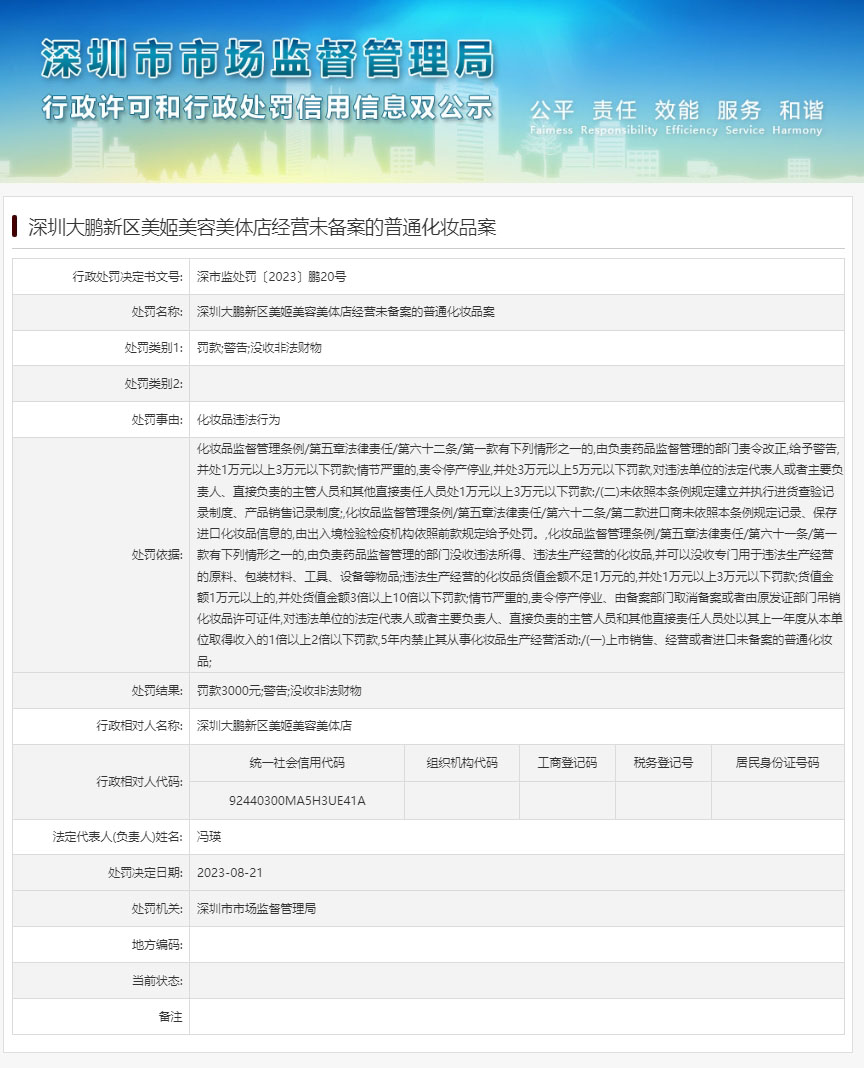The image size is (864, 1068).
Task: Click the 行政处罚决定书文号 label
Action: tap(127, 277)
